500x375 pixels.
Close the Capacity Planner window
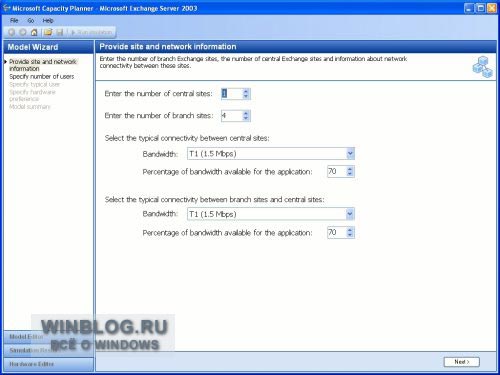tap(492, 8)
